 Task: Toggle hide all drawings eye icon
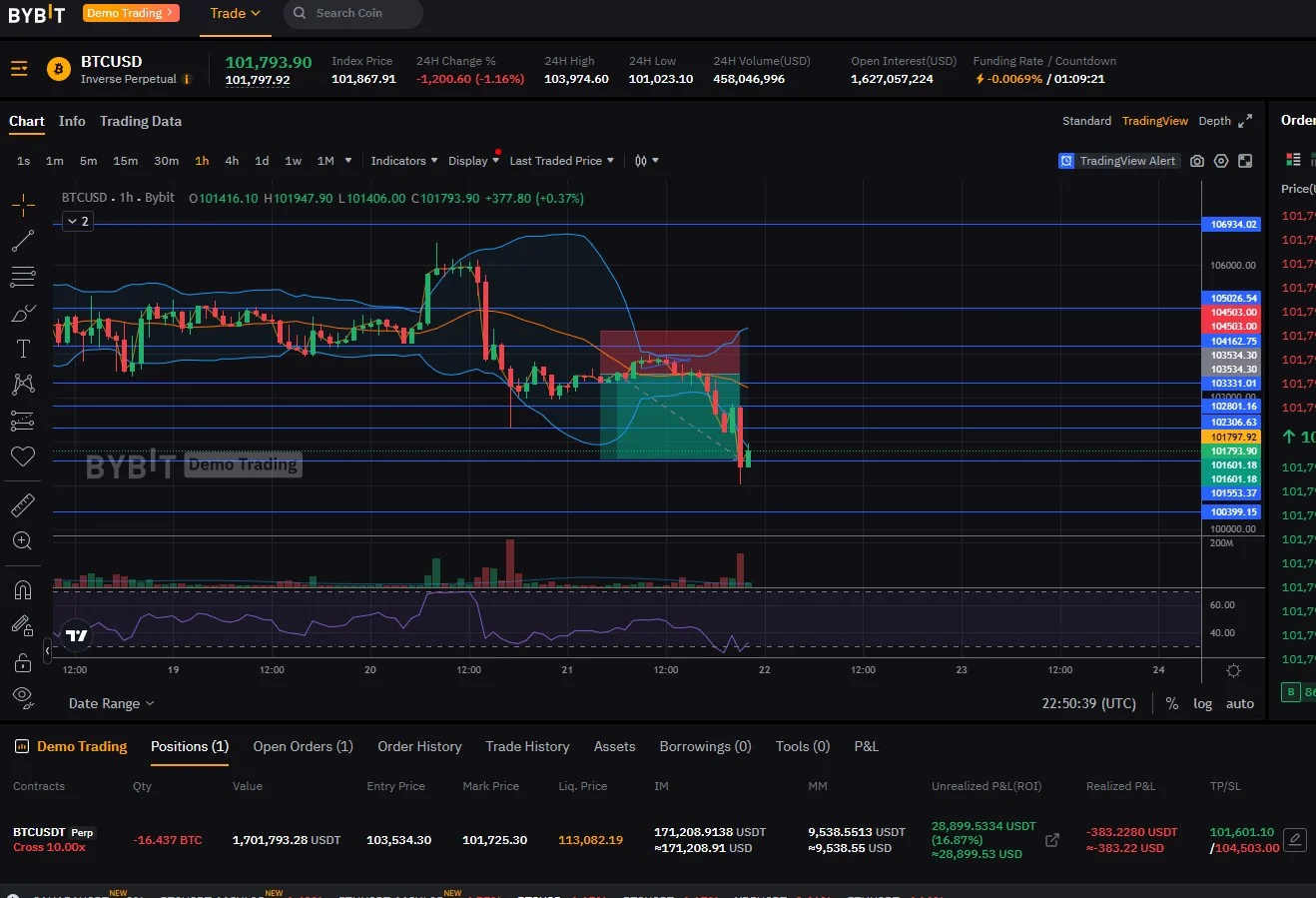[x=23, y=697]
